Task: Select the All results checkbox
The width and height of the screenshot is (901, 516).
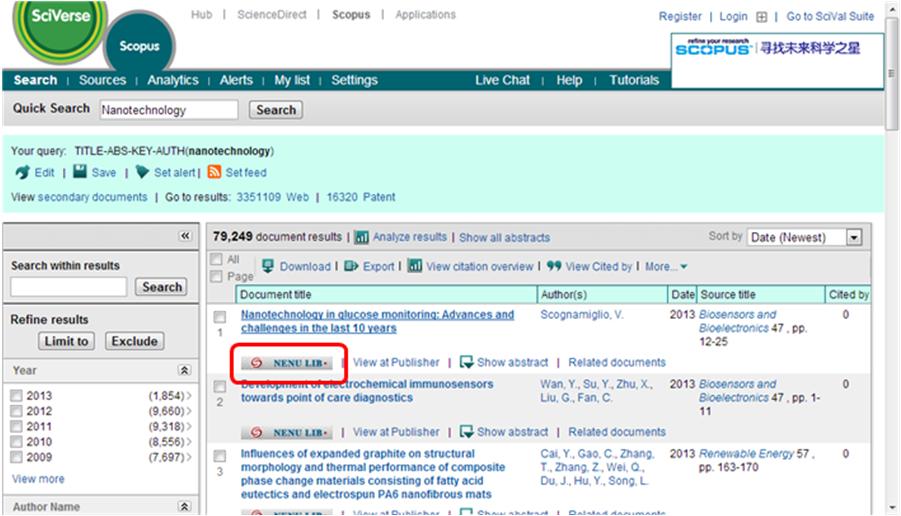Action: (217, 259)
